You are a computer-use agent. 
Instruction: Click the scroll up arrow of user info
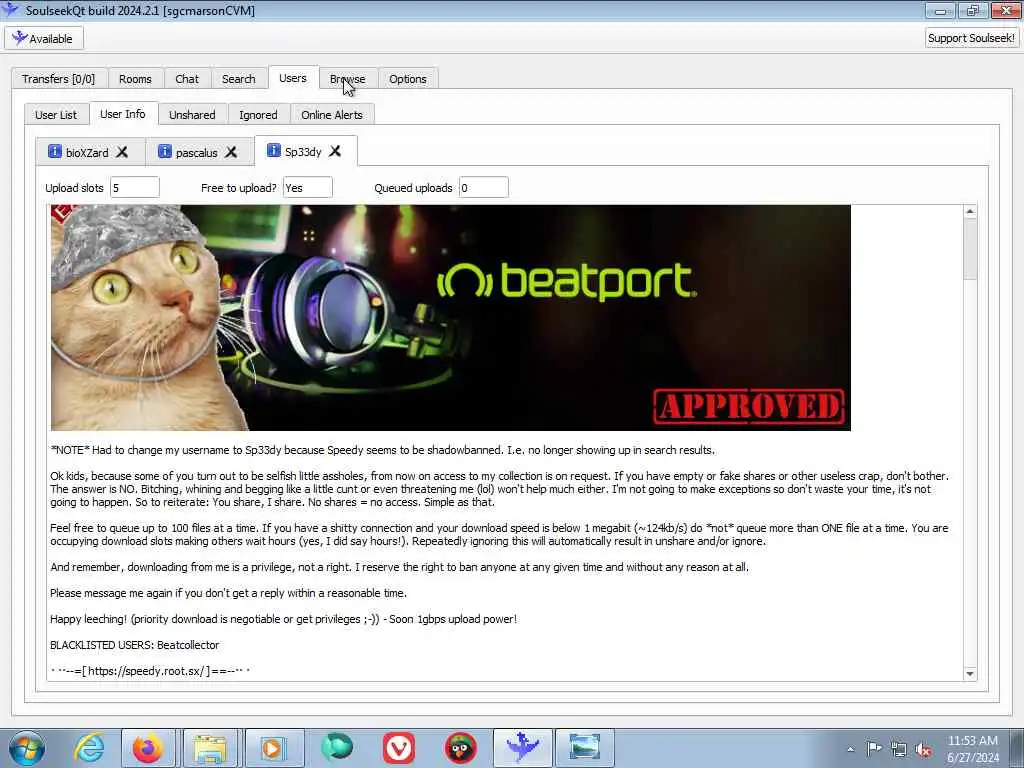pos(970,211)
